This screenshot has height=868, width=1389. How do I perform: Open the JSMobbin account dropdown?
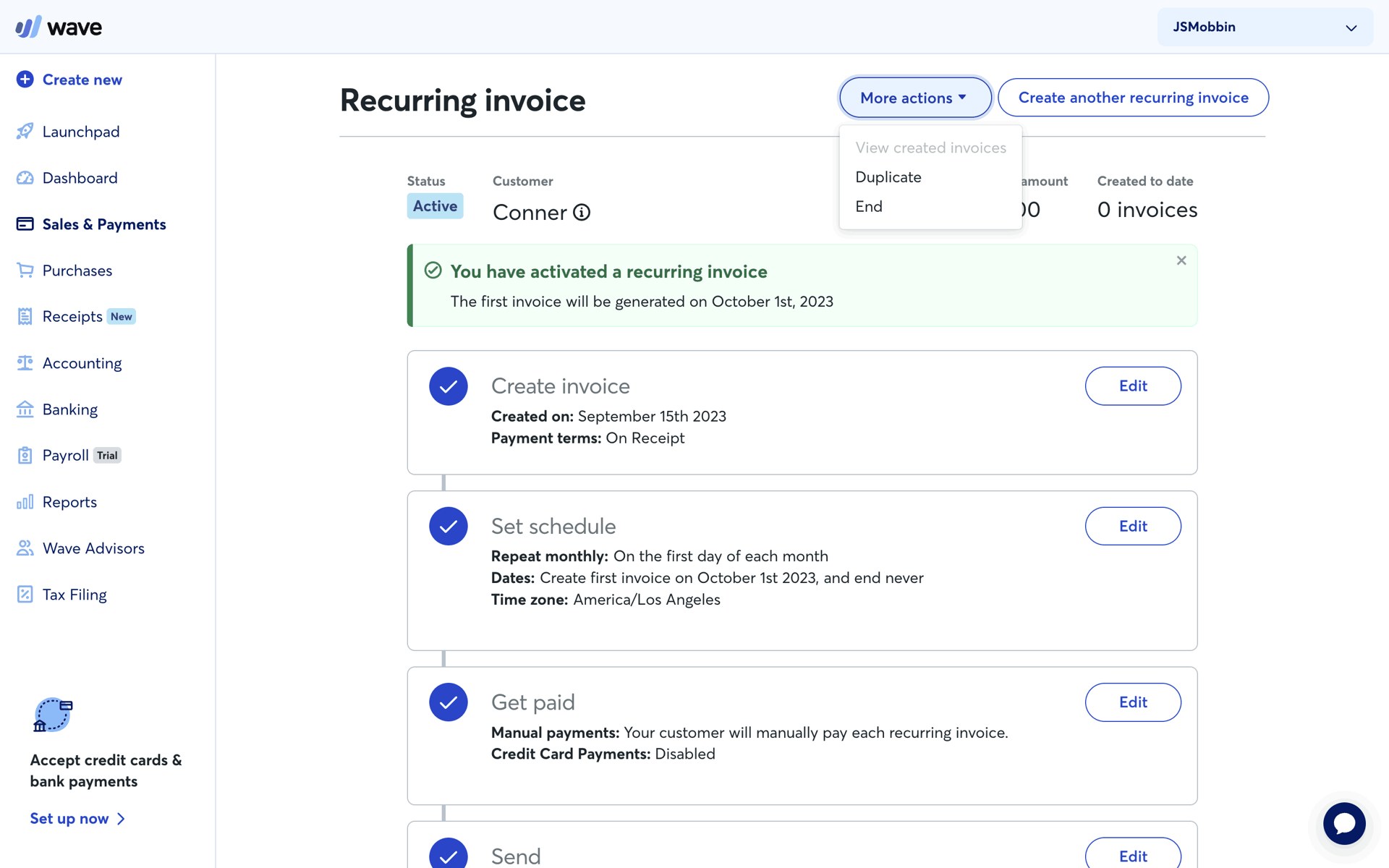pyautogui.click(x=1265, y=27)
